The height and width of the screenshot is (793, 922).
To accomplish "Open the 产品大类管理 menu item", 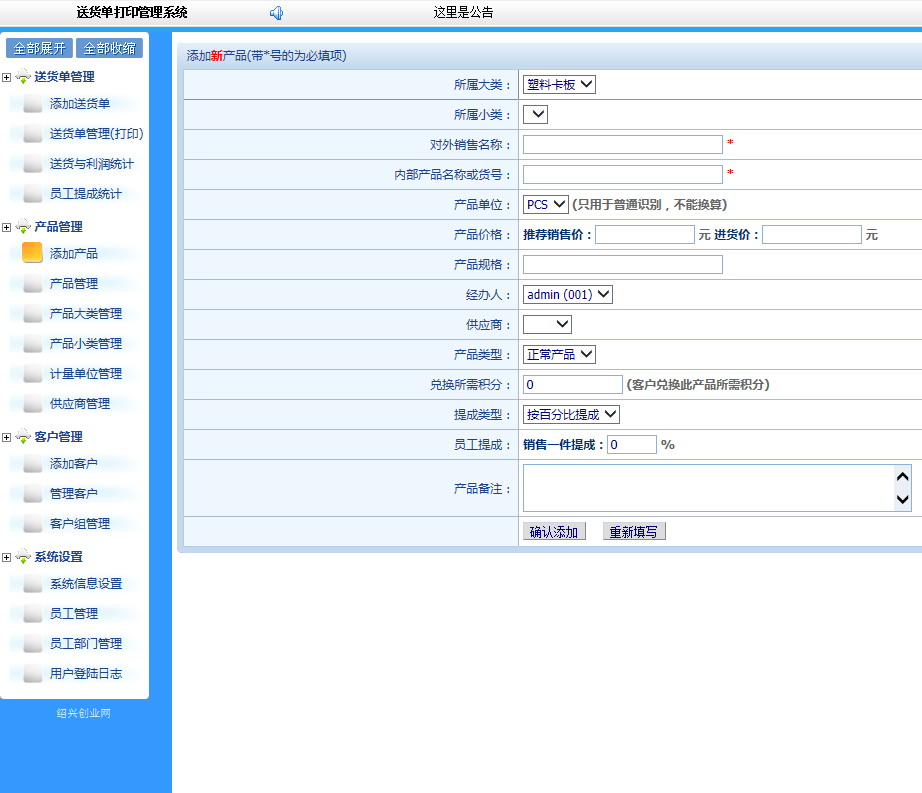I will 86,313.
